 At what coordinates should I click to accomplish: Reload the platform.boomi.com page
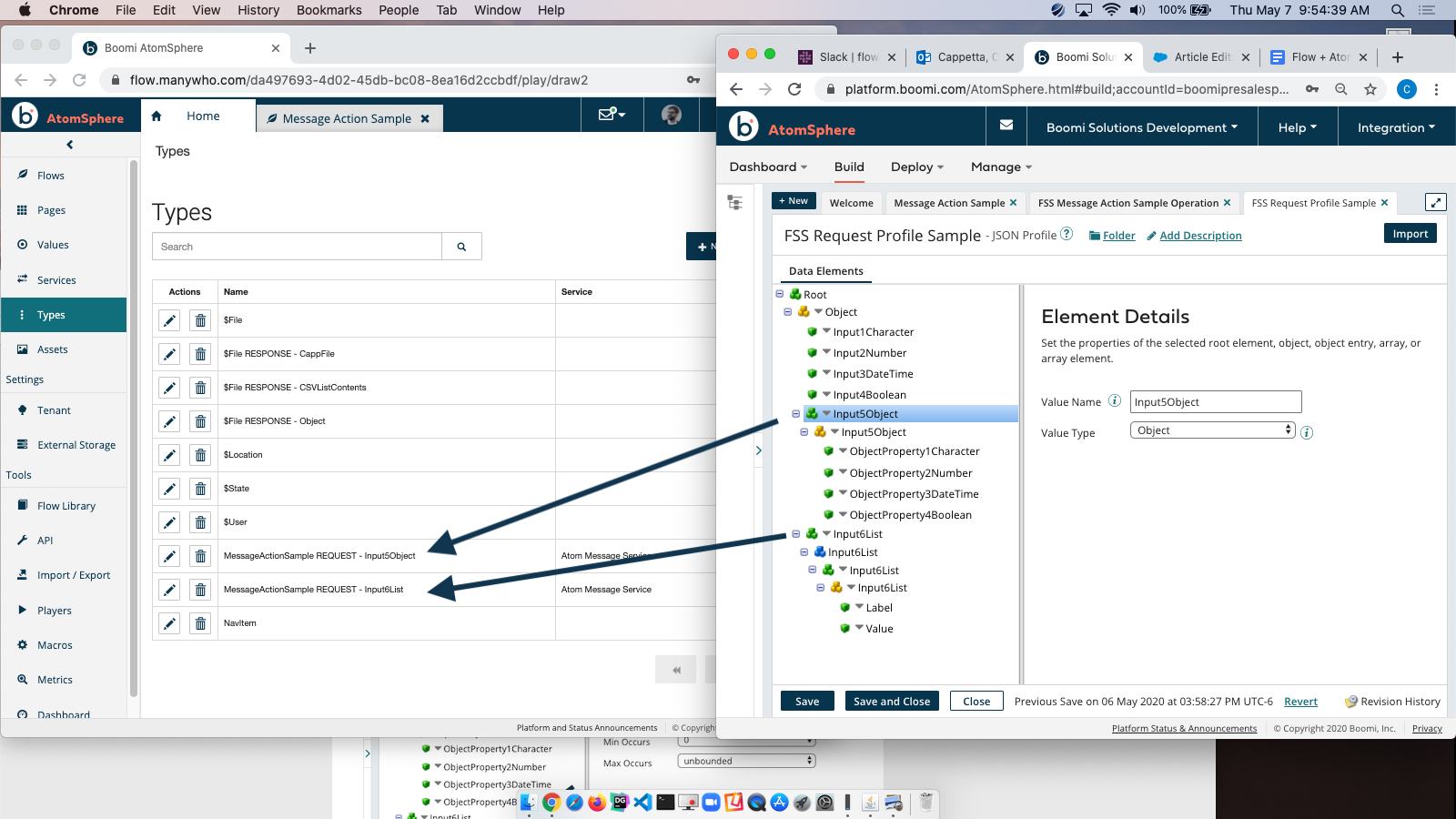[x=794, y=89]
